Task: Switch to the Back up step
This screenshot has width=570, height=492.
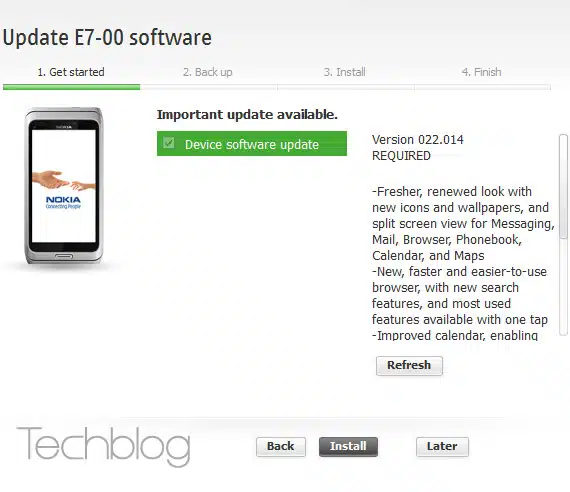Action: pyautogui.click(x=208, y=72)
